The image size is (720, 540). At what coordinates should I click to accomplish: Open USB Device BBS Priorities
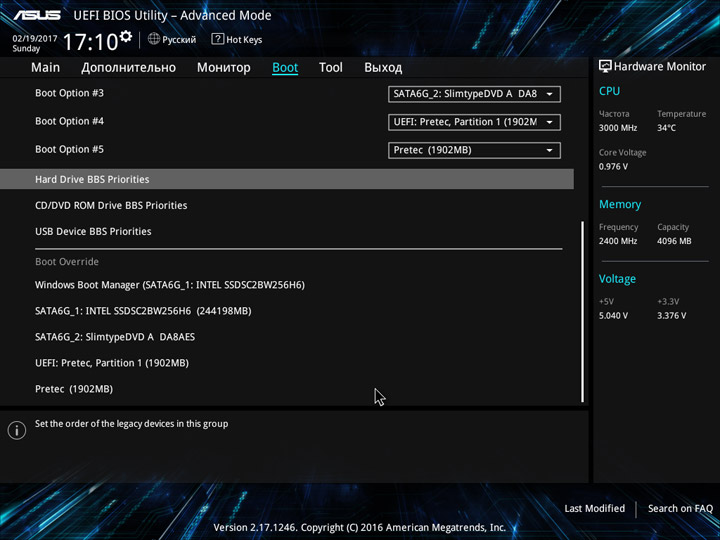click(93, 231)
